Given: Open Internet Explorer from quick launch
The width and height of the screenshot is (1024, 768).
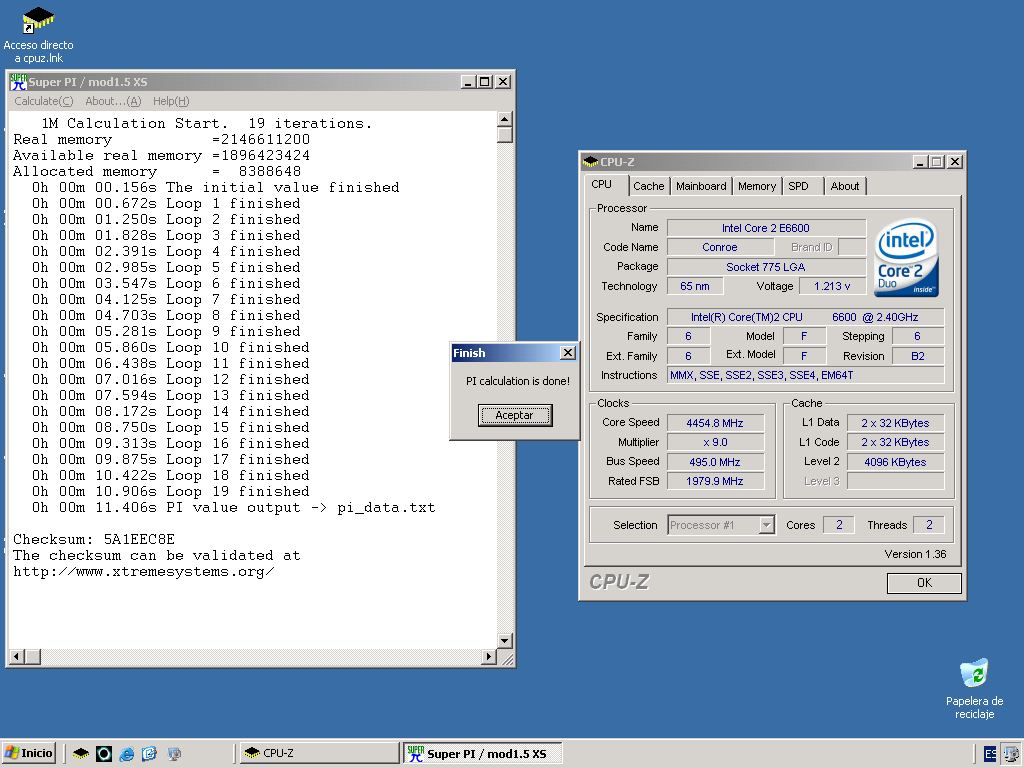Looking at the screenshot, I should coord(127,754).
